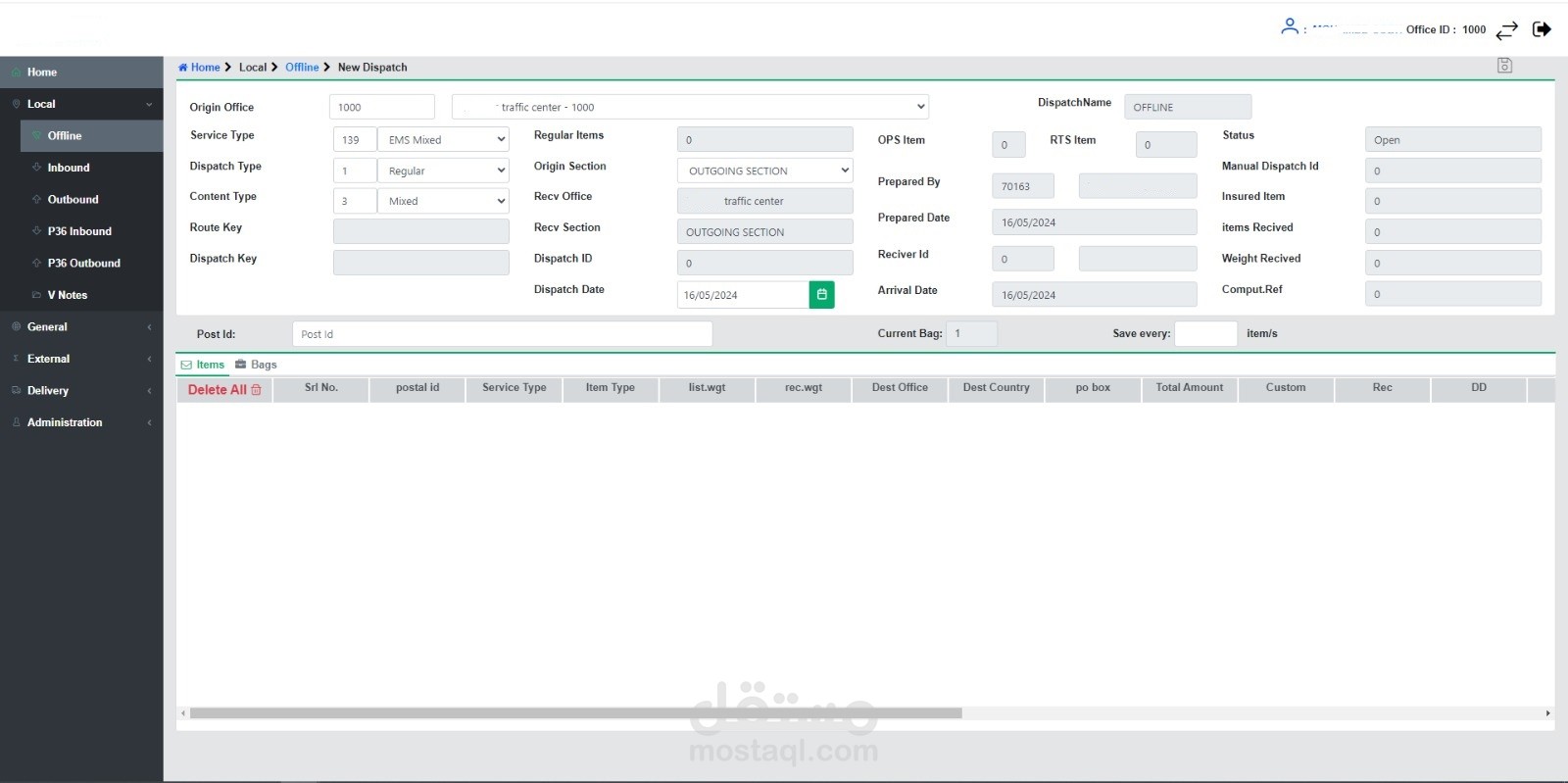The height and width of the screenshot is (783, 1568).
Task: Open the Dispatch Type Regular dropdown
Action: (x=443, y=171)
